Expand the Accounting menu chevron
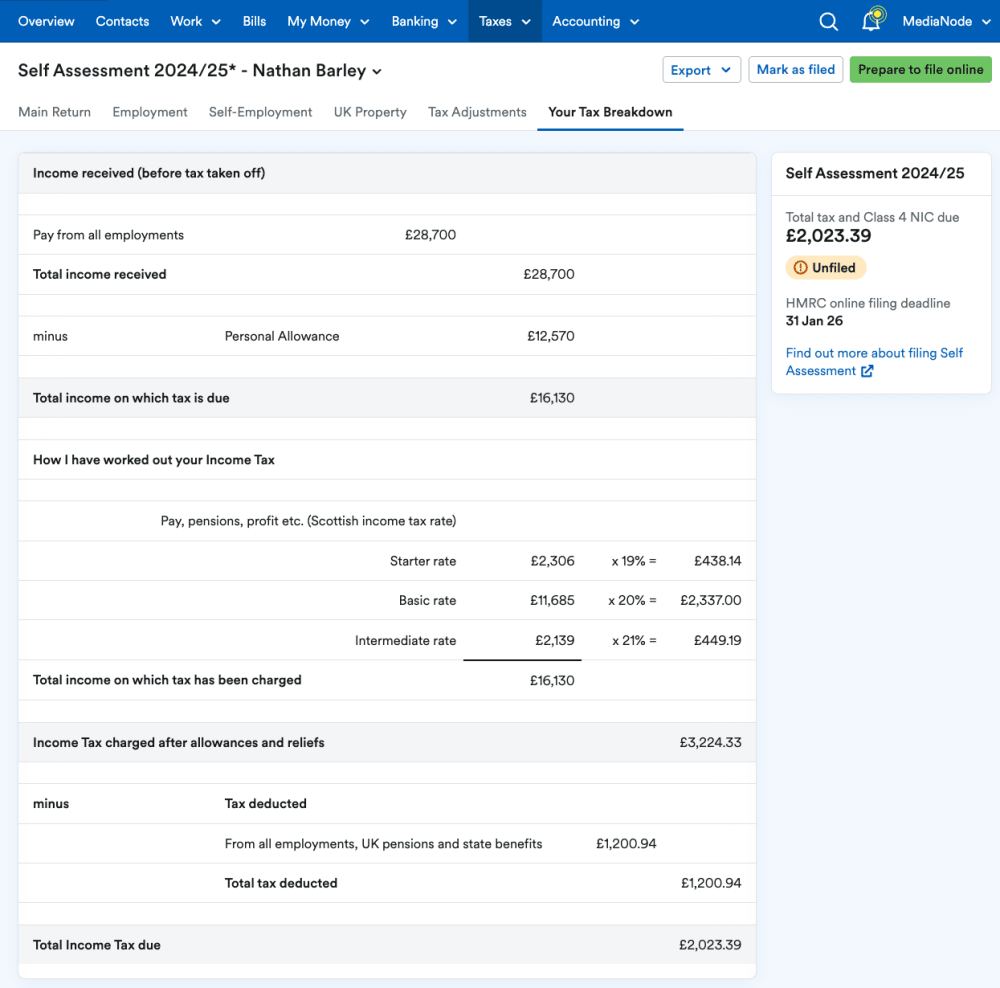 tap(637, 21)
